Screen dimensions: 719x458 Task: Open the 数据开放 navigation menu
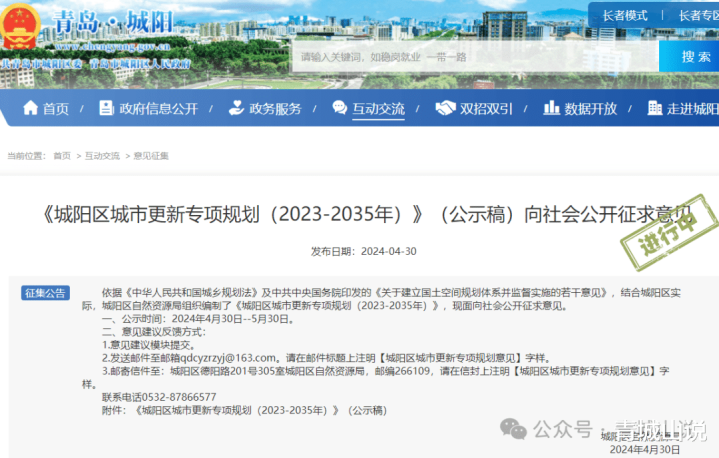pyautogui.click(x=591, y=109)
